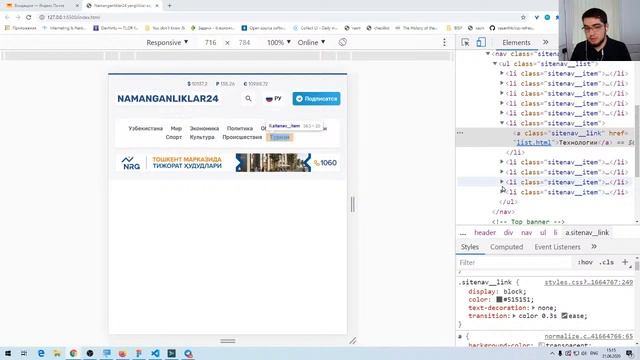Click the #515151 color swatch
The width and height of the screenshot is (640, 360).
click(499, 300)
